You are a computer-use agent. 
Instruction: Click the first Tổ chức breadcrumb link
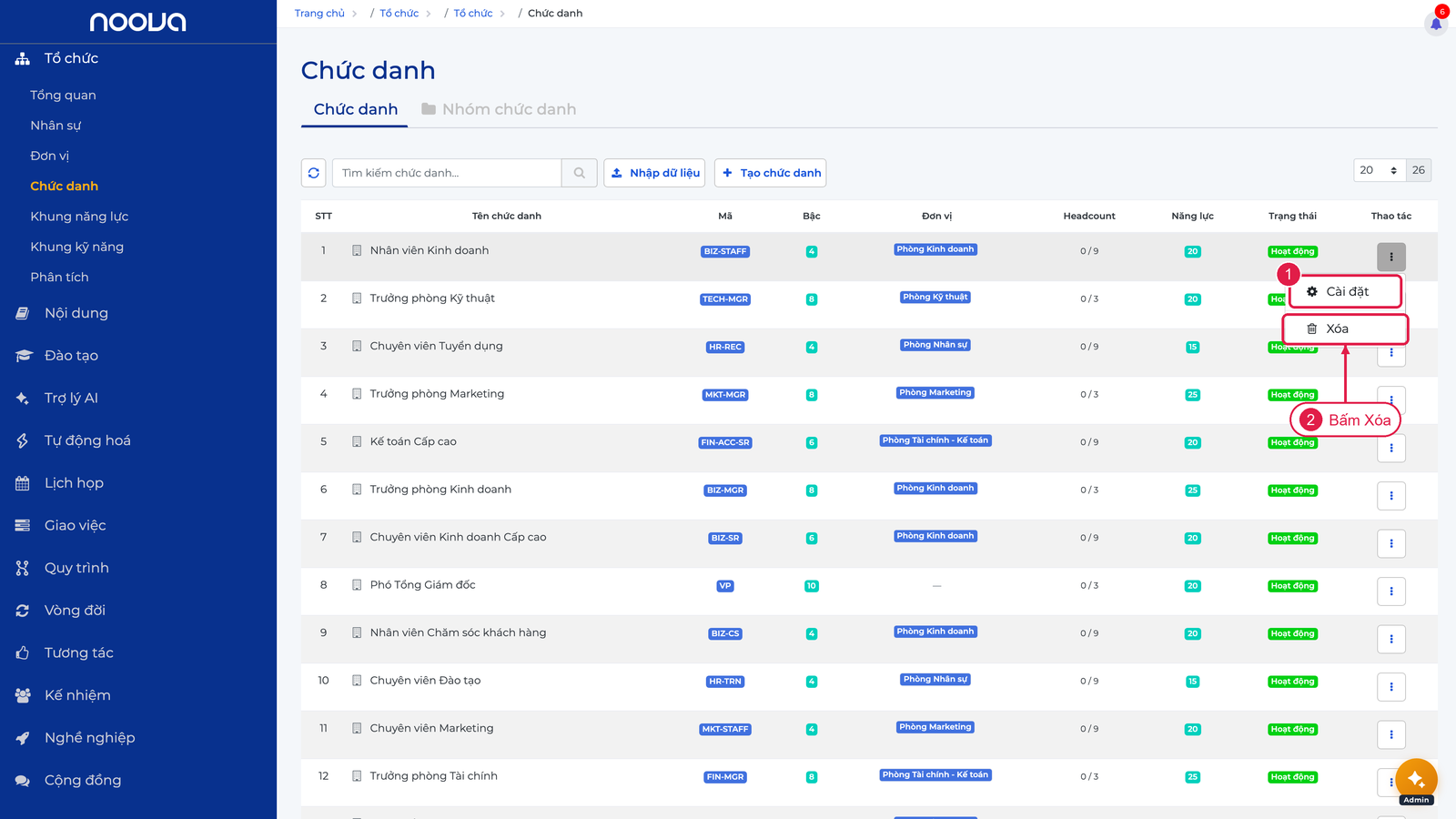[399, 14]
